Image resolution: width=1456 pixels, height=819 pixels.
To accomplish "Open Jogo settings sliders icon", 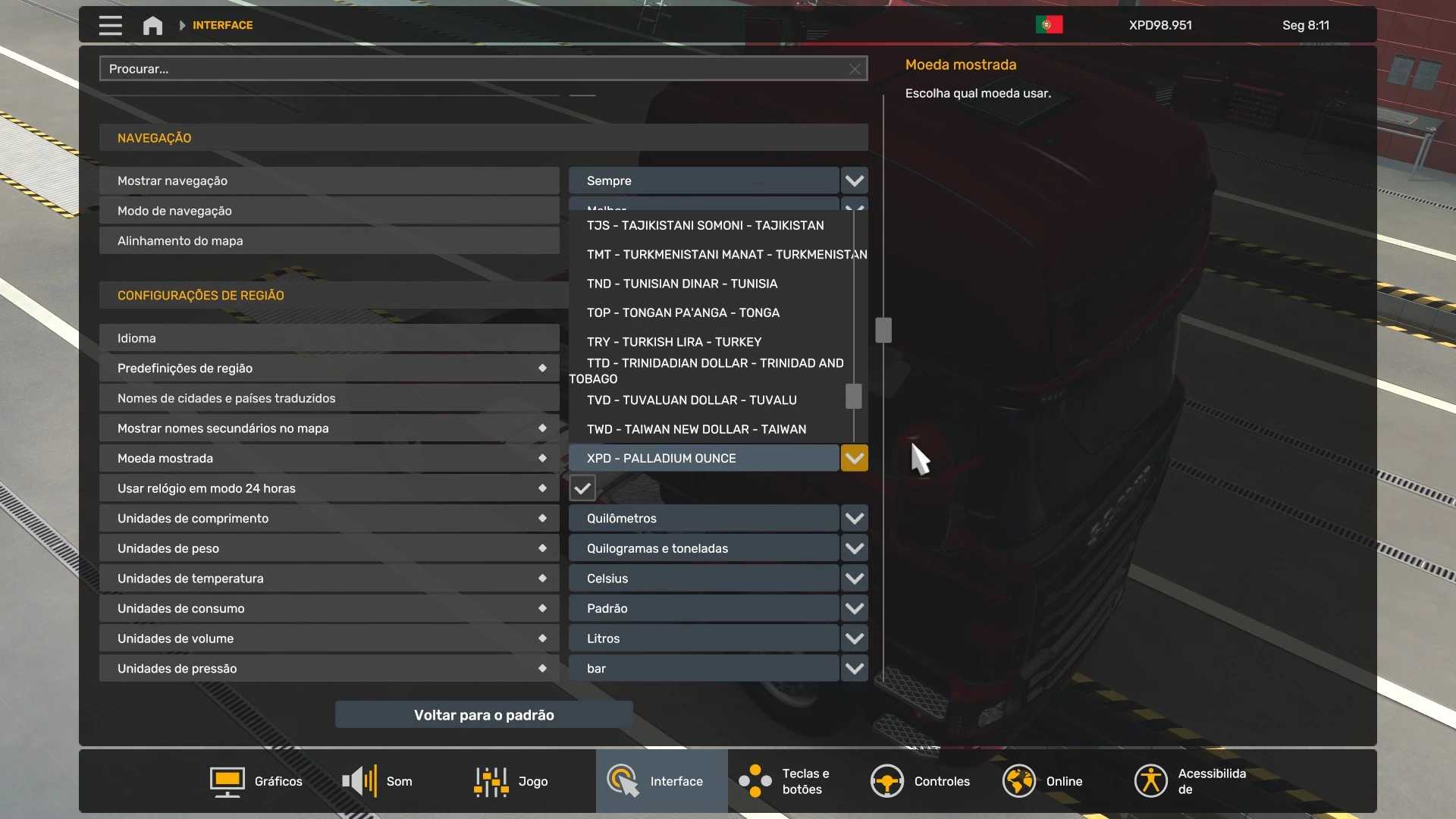I will [491, 781].
